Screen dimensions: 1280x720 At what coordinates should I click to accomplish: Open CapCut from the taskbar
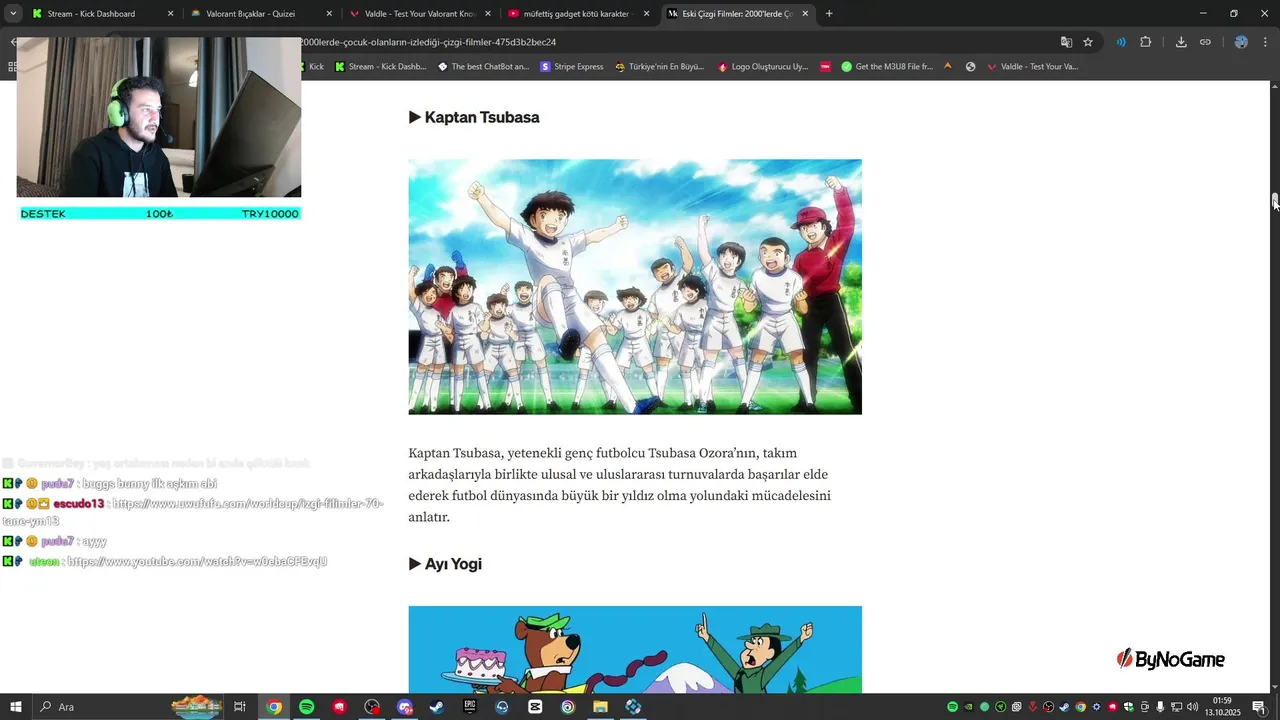[x=535, y=707]
